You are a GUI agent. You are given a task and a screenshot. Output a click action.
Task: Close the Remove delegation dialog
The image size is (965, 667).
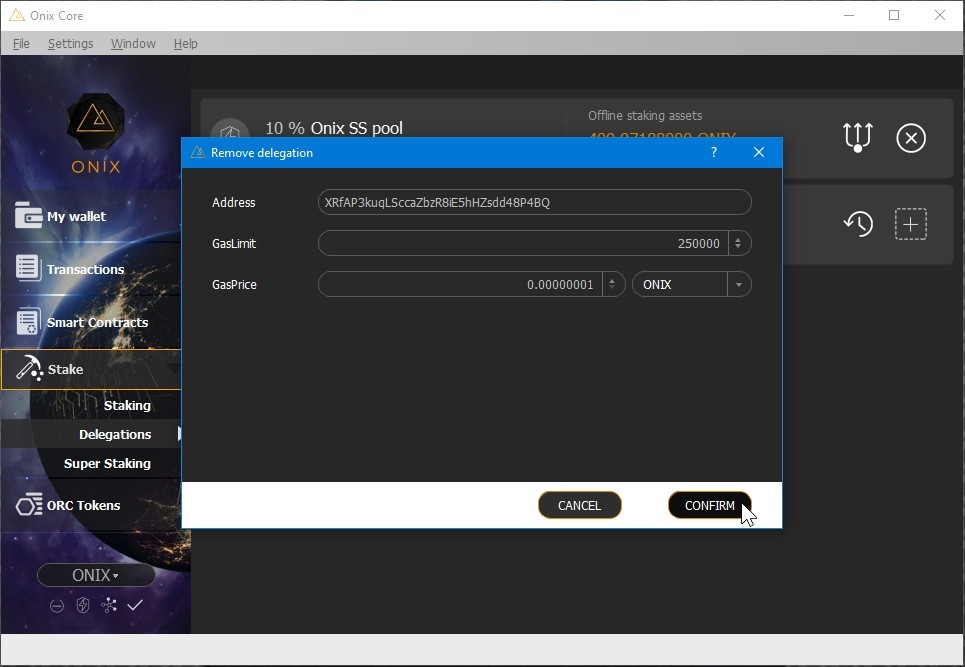tap(759, 152)
